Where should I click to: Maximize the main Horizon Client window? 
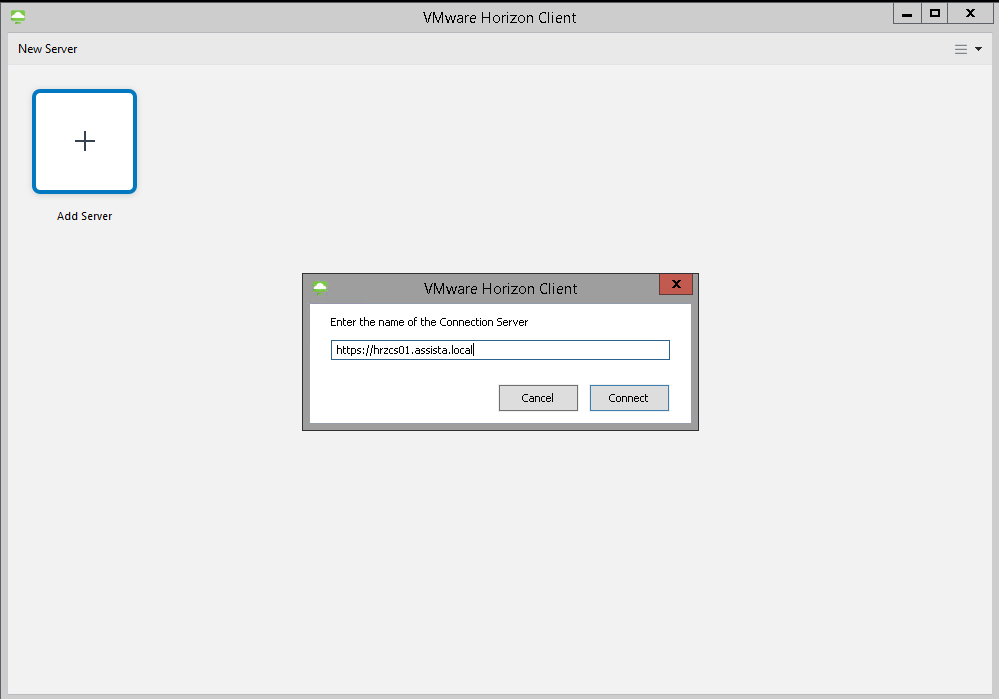[x=935, y=13]
